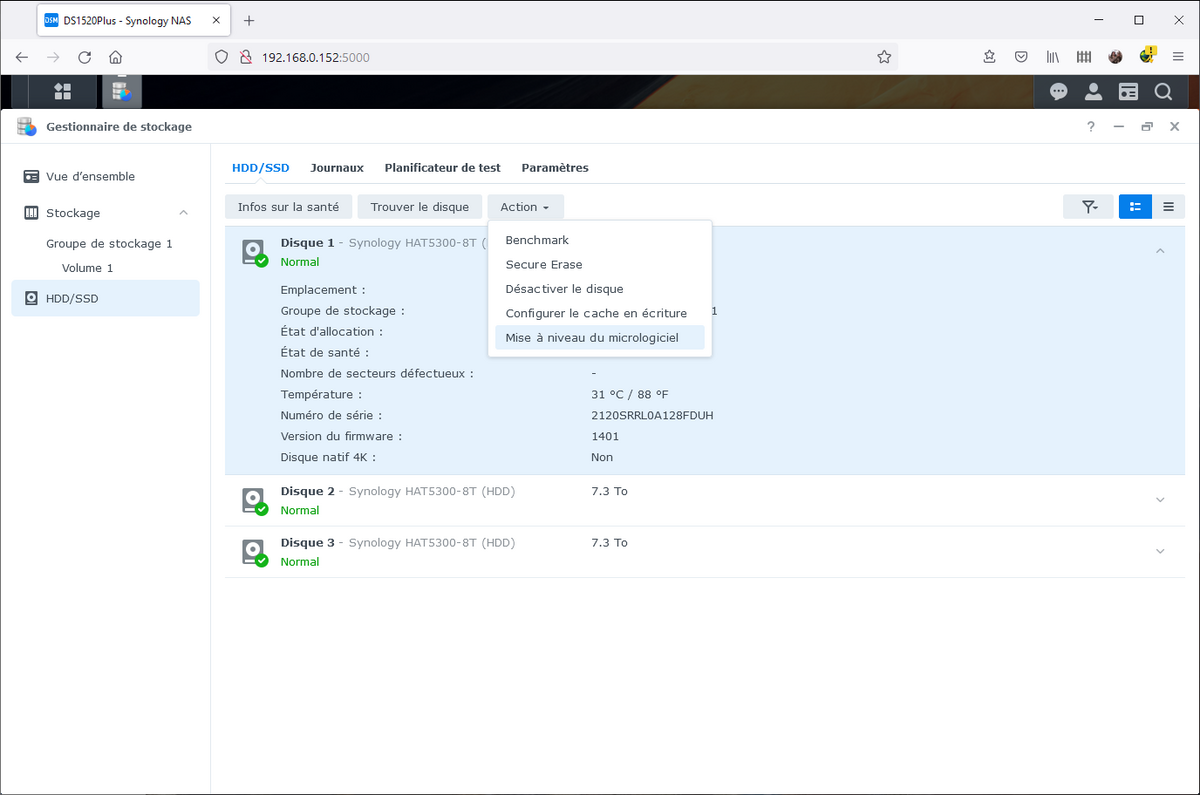The image size is (1200, 795).
Task: Select Désactiver le disque option
Action: coord(599,289)
